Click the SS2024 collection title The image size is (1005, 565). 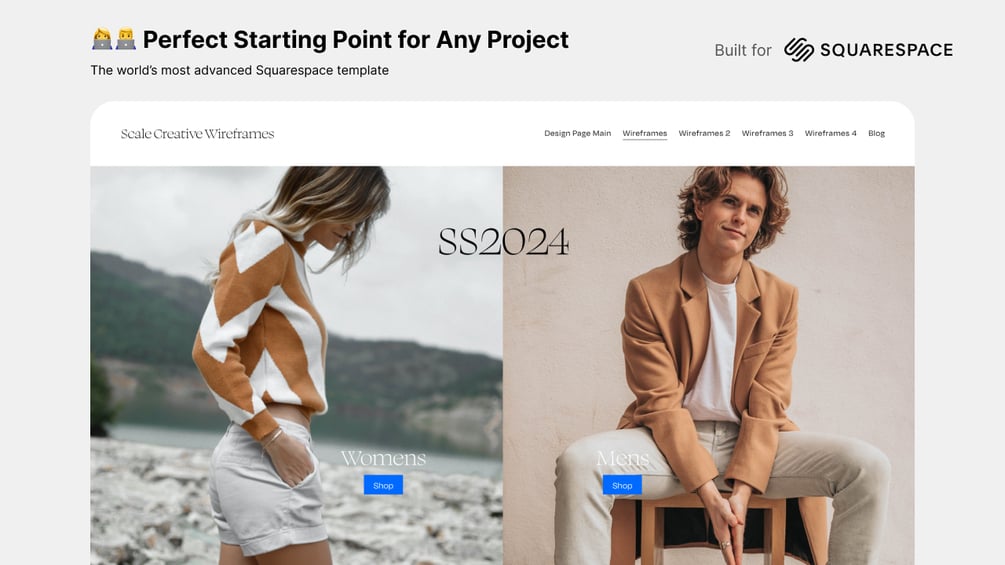pyautogui.click(x=503, y=242)
